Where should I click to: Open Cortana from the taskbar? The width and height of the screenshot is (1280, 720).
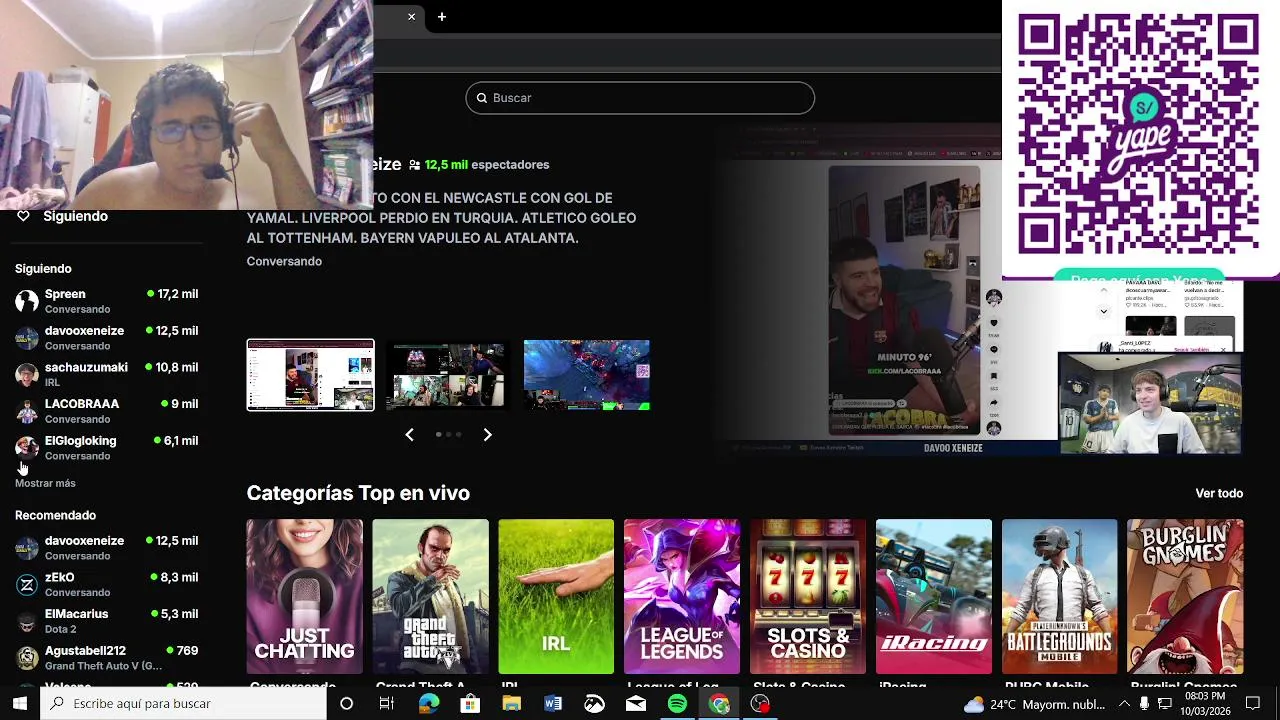[x=346, y=704]
